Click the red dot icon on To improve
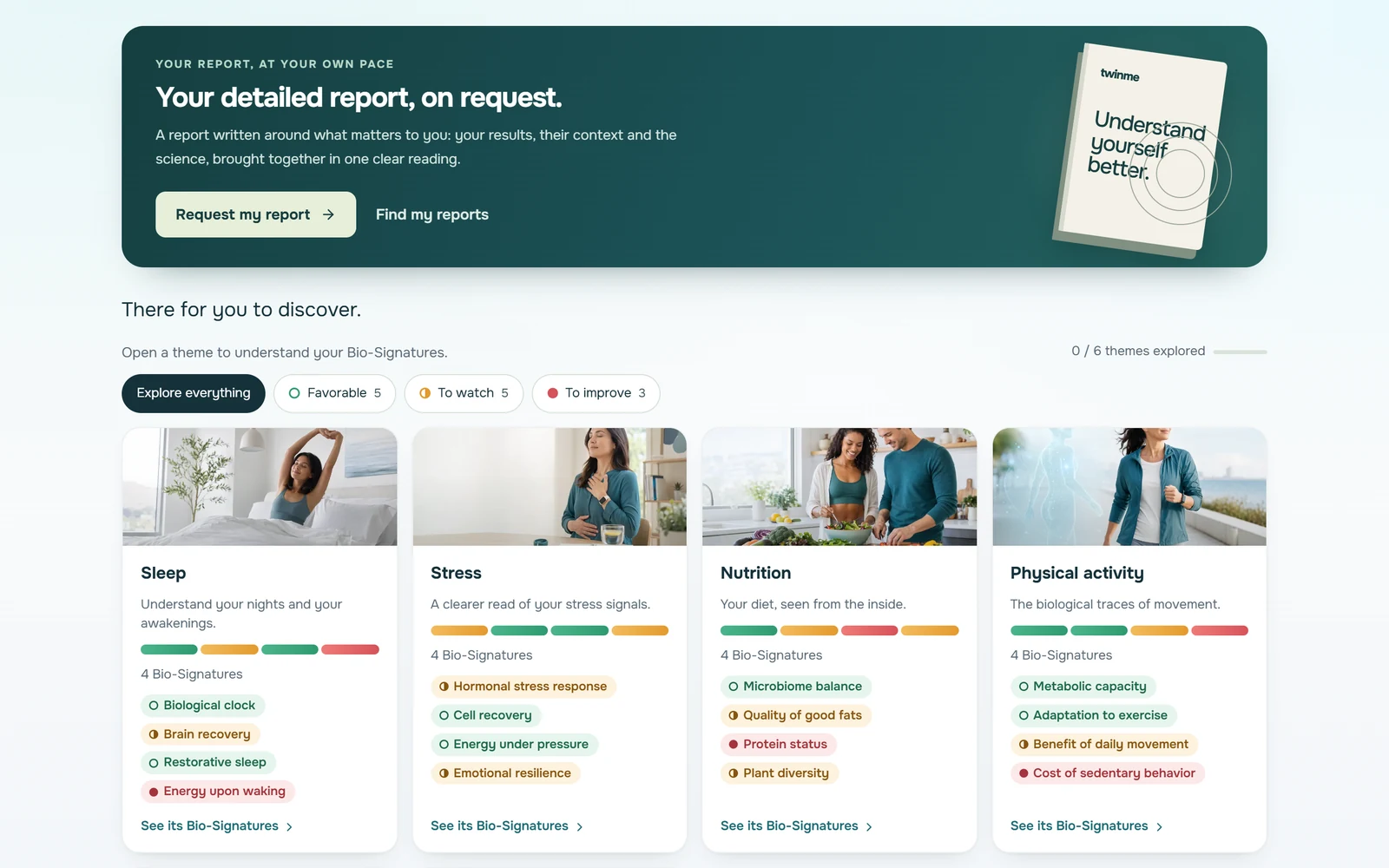The image size is (1389, 868). 552,393
